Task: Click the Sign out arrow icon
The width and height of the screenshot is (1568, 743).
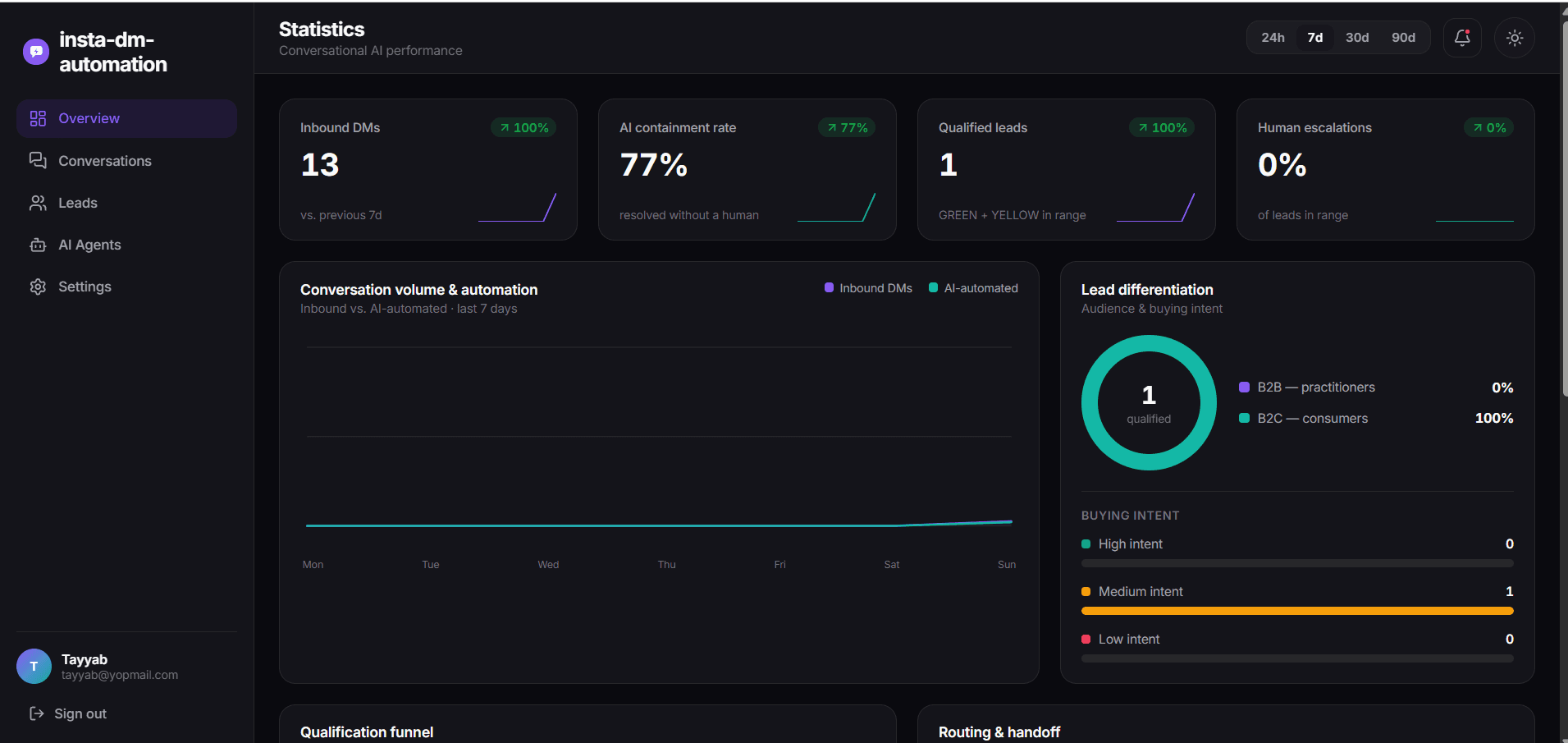Action: pos(36,713)
